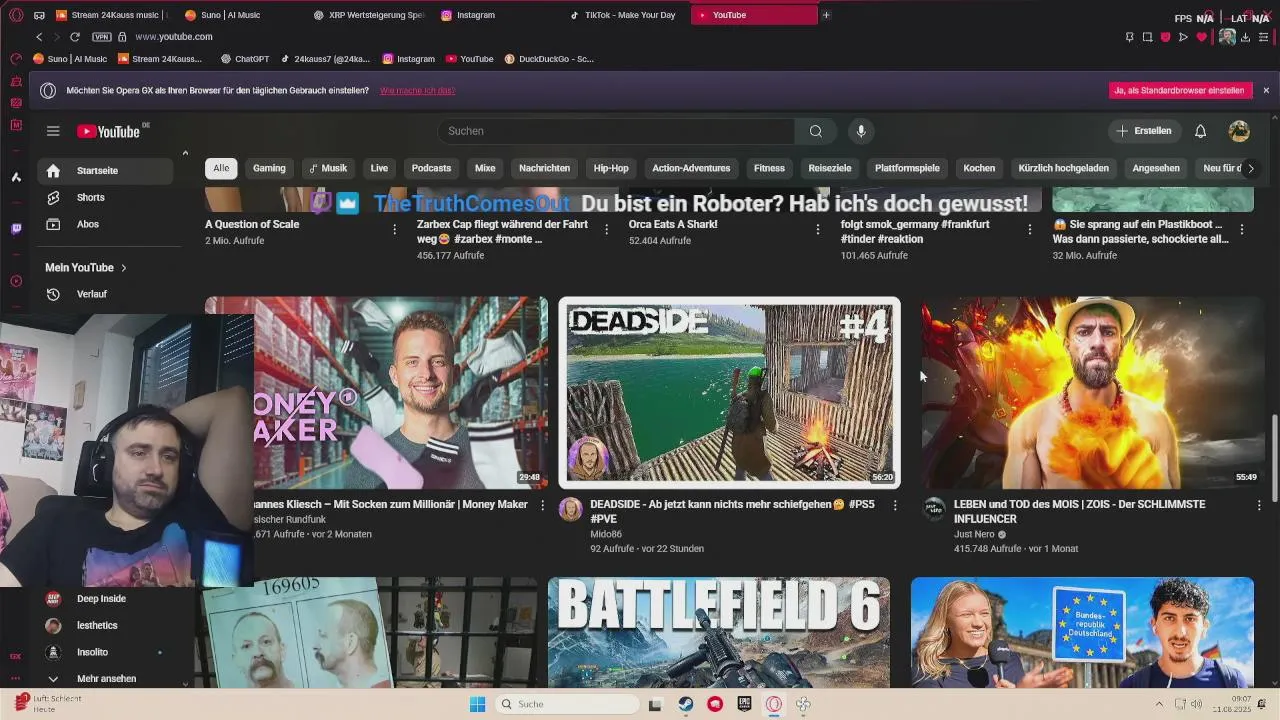
Task: Open Epic Games launcher from taskbar
Action: [744, 704]
